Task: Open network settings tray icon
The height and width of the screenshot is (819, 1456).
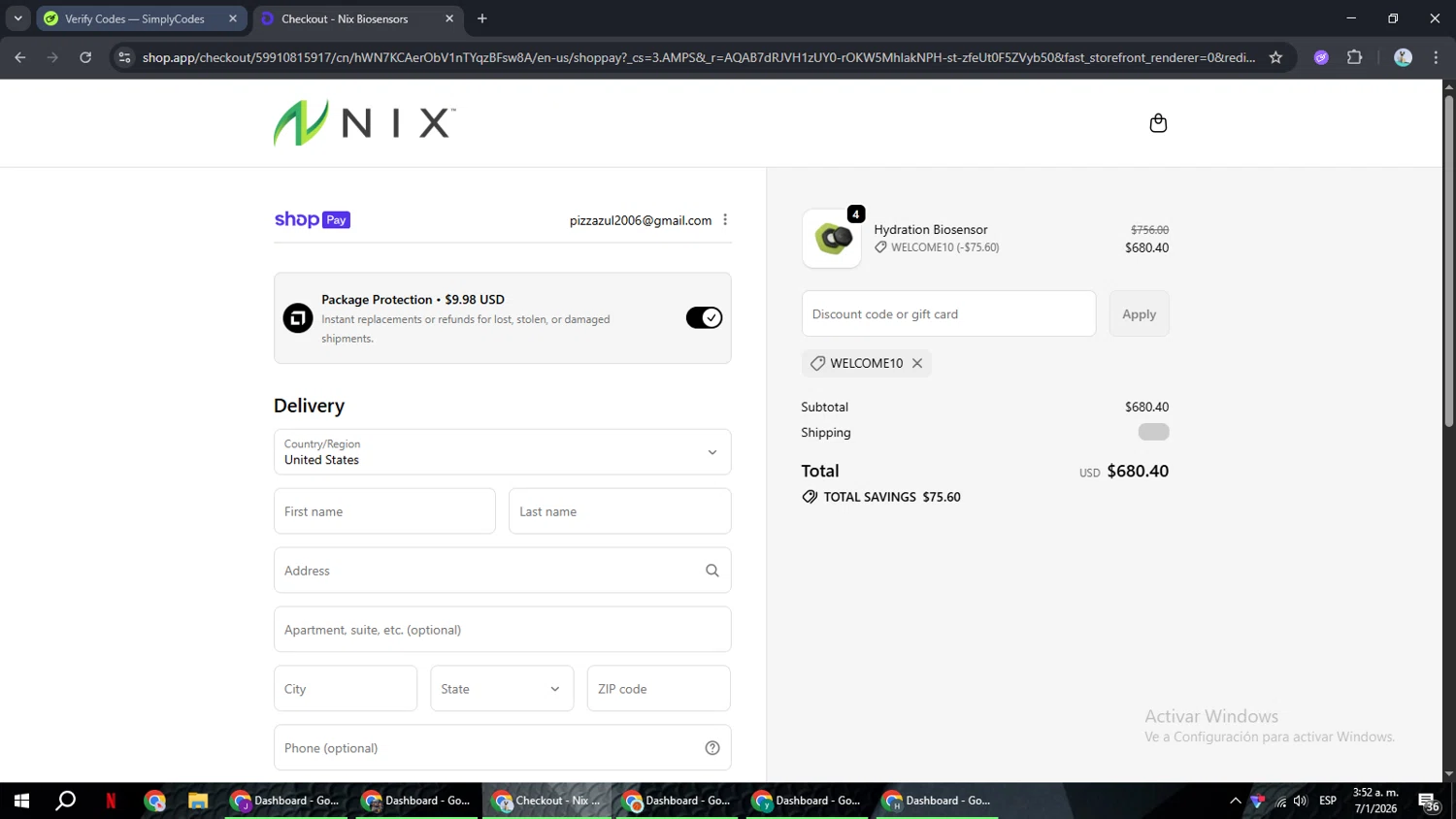Action: tap(1280, 801)
